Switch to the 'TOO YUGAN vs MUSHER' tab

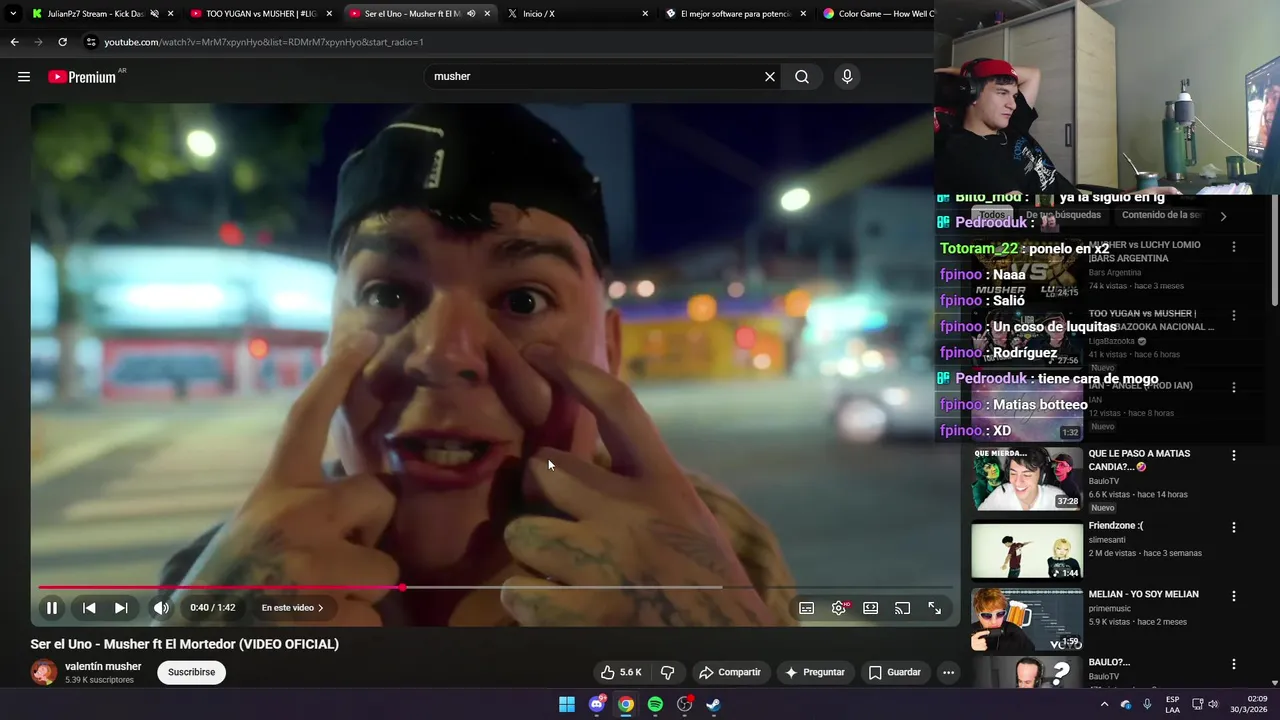[x=260, y=14]
